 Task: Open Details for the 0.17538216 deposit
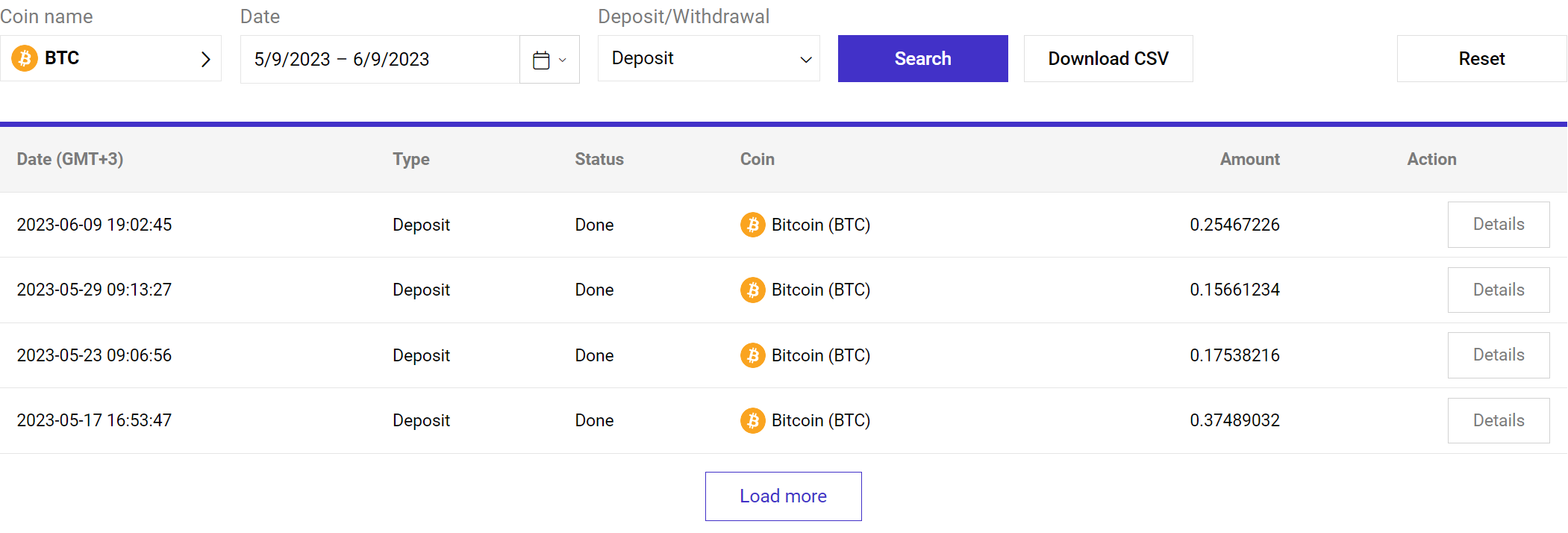tap(1499, 355)
